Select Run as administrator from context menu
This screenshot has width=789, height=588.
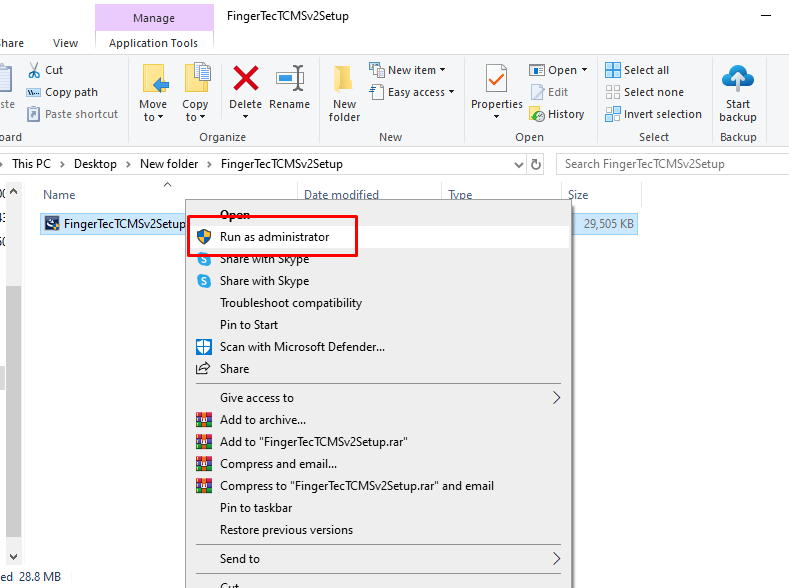pyautogui.click(x=378, y=237)
